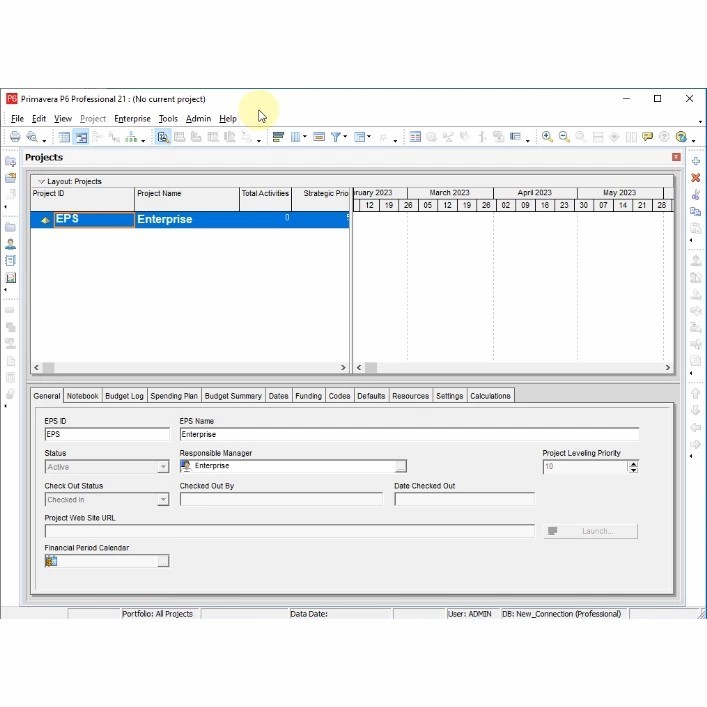Screen dimensions: 707x707
Task: Click the Print toolbar icon
Action: (x=15, y=137)
